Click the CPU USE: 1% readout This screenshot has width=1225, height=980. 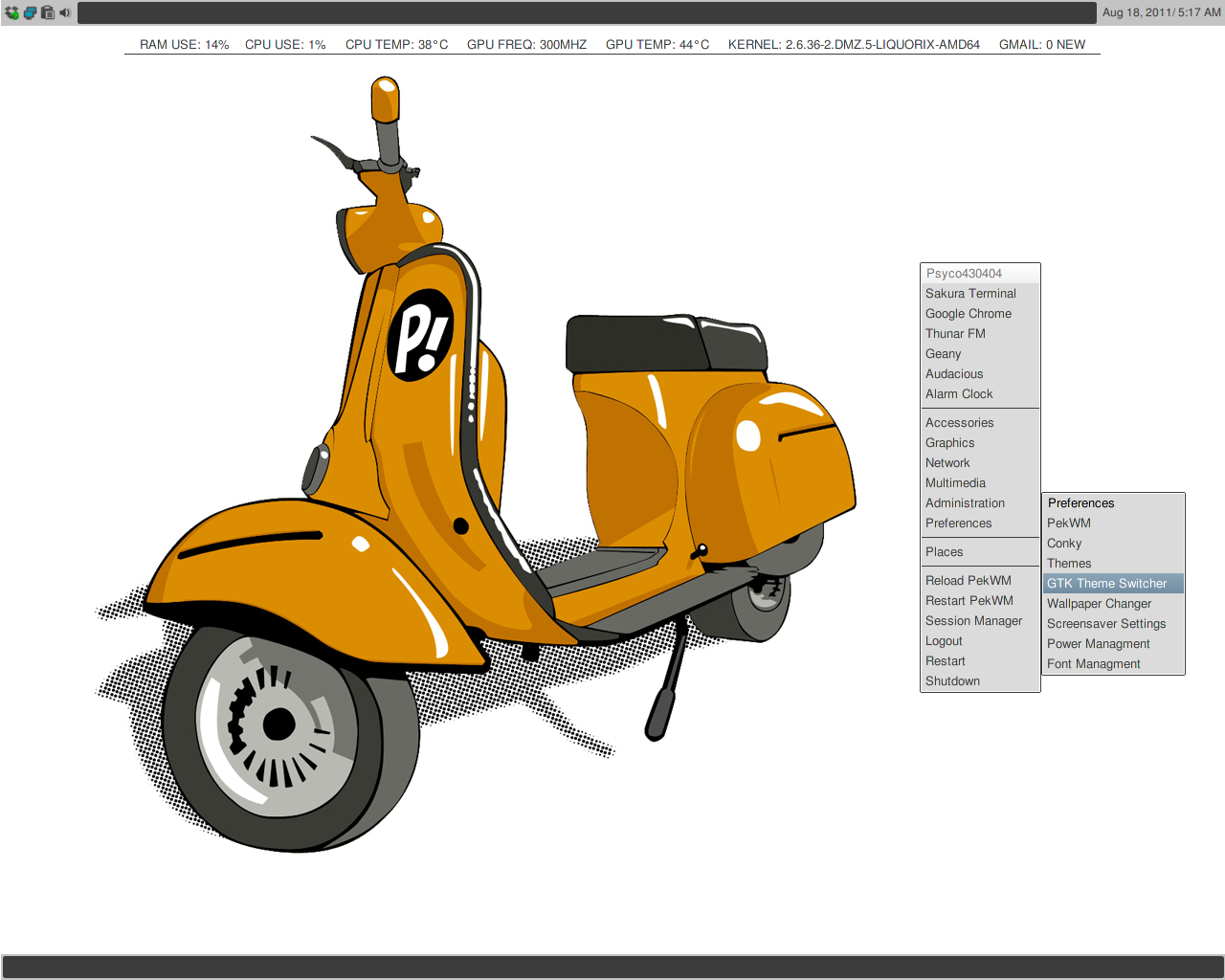click(285, 45)
